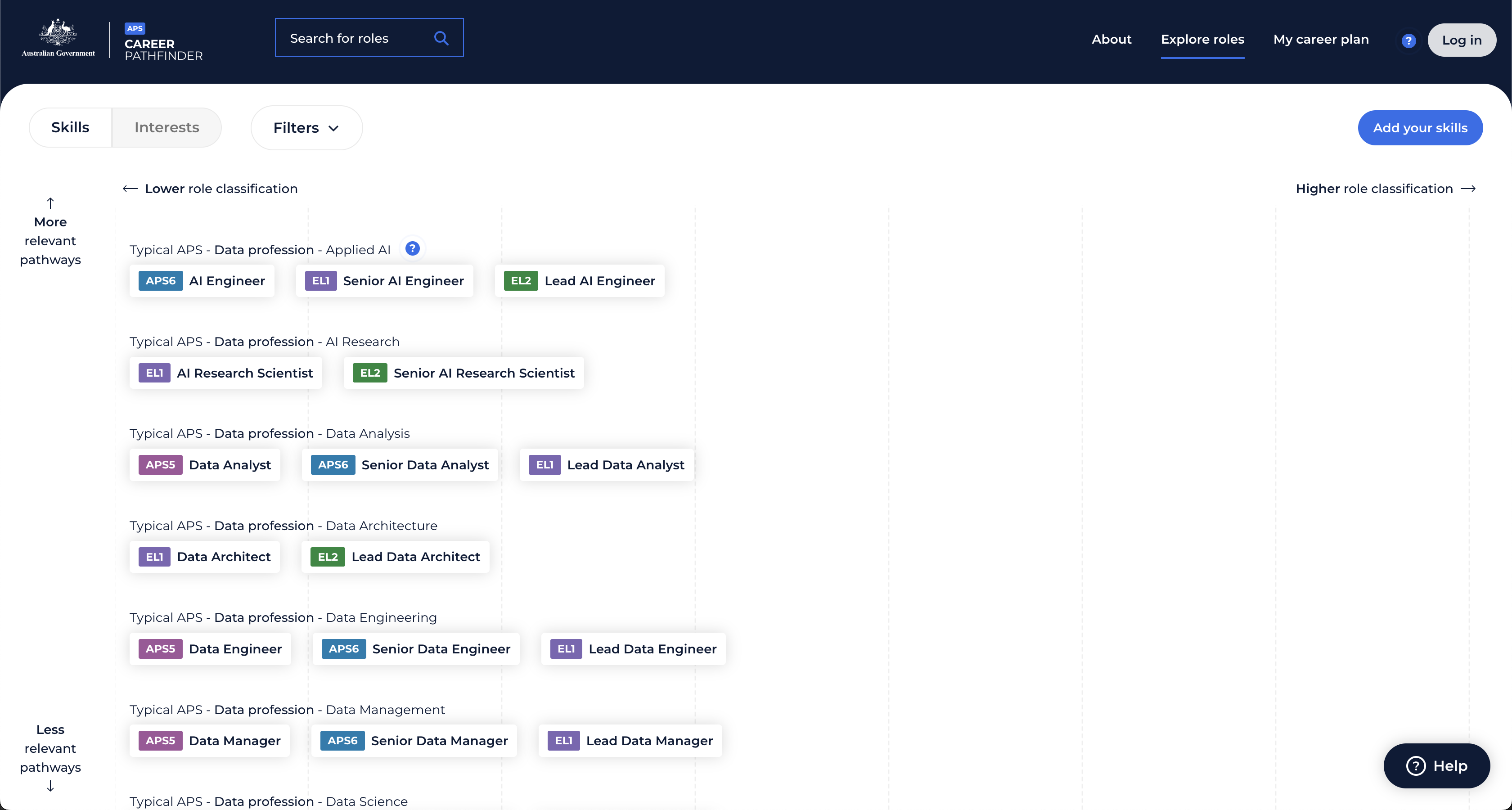Click the Lower role classification arrow
Image resolution: width=1512 pixels, height=810 pixels.
[x=130, y=189]
